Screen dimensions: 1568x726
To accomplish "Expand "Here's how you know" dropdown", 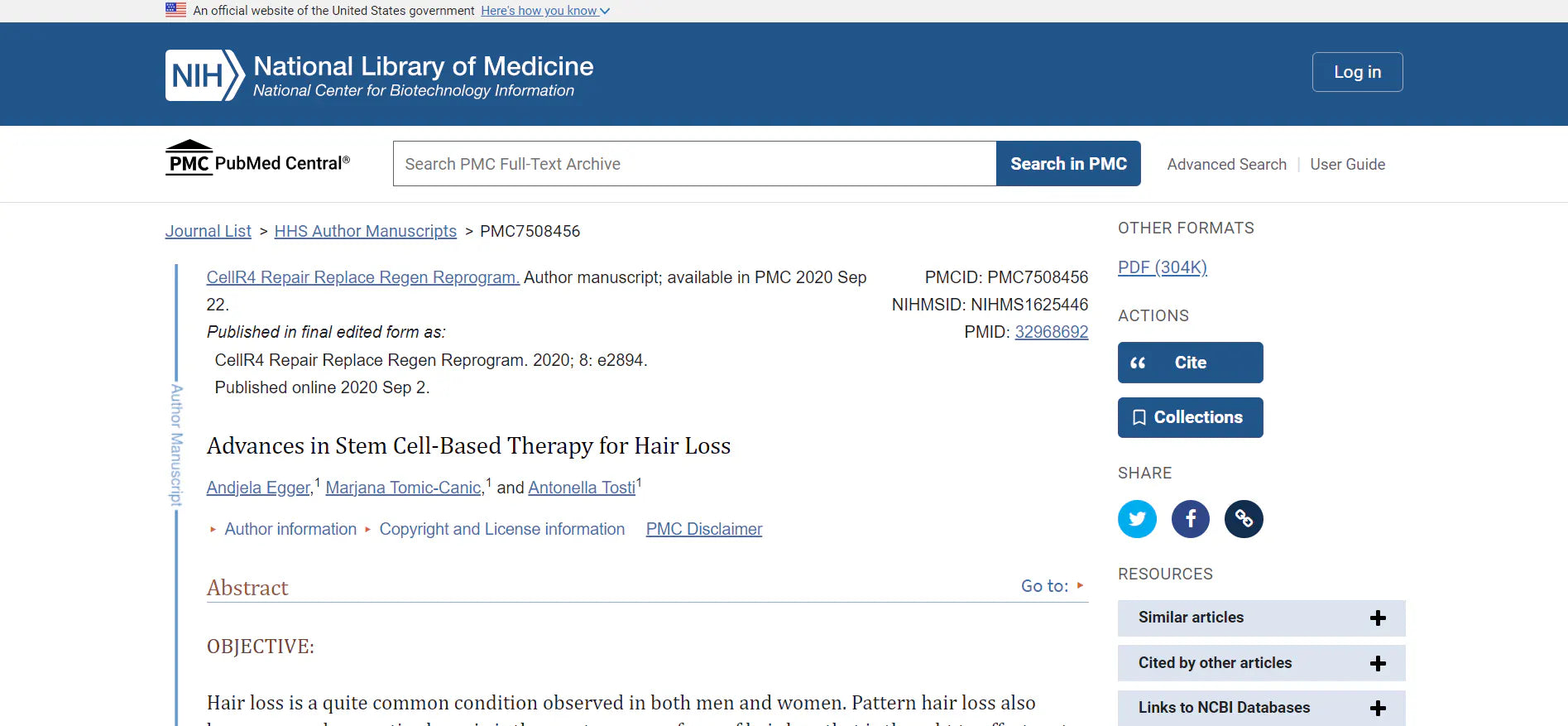I will 545,11.
